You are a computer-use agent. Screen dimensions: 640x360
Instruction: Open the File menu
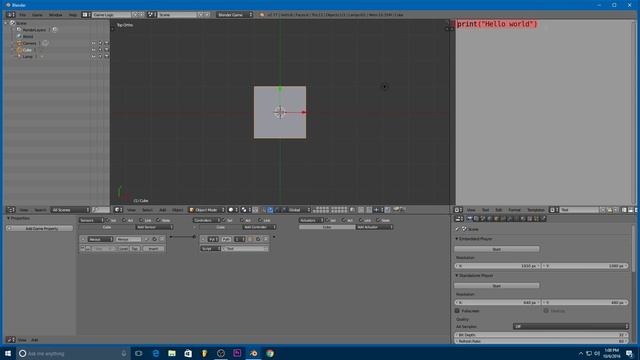point(22,15)
